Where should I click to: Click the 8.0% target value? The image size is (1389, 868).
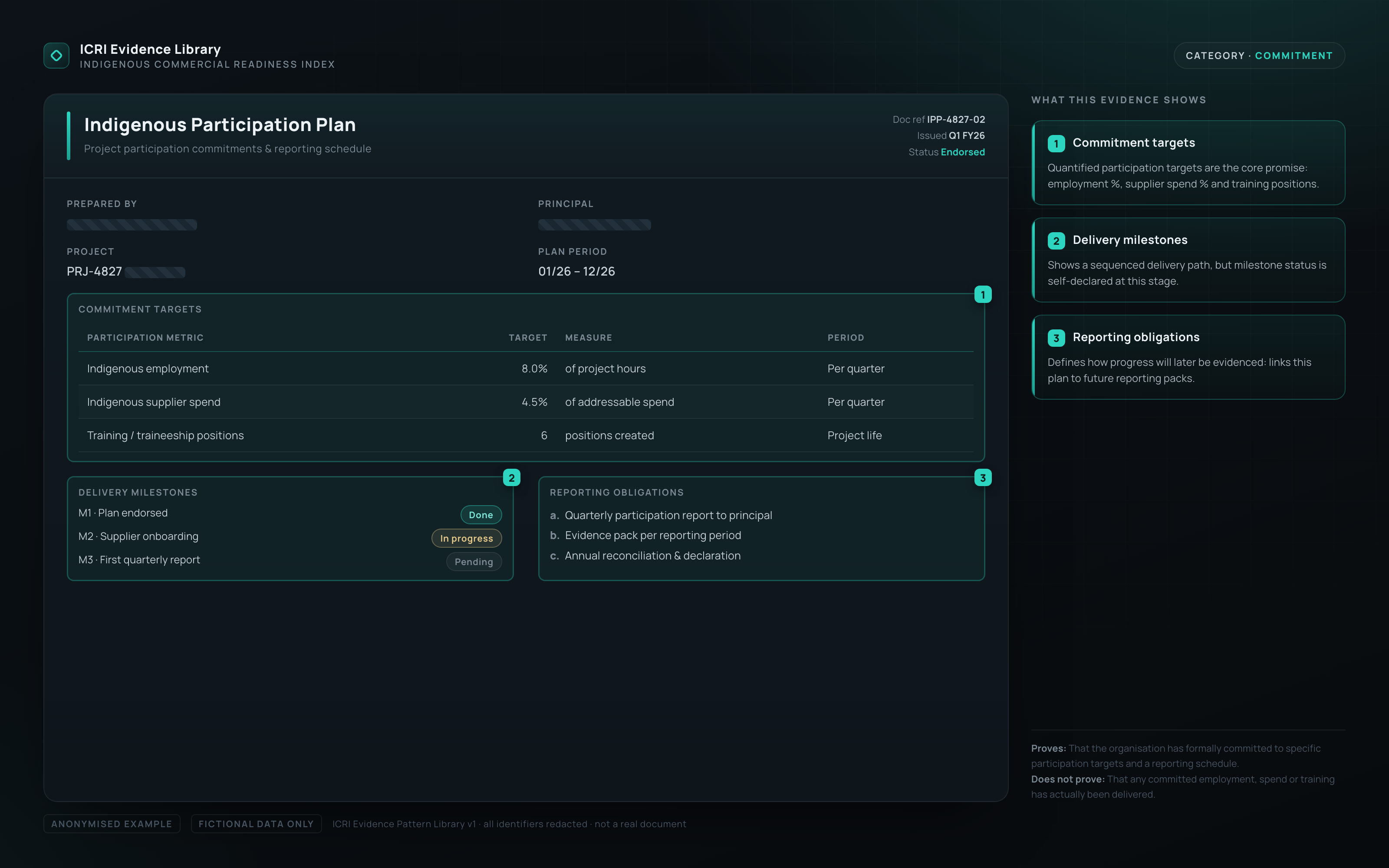tap(534, 368)
